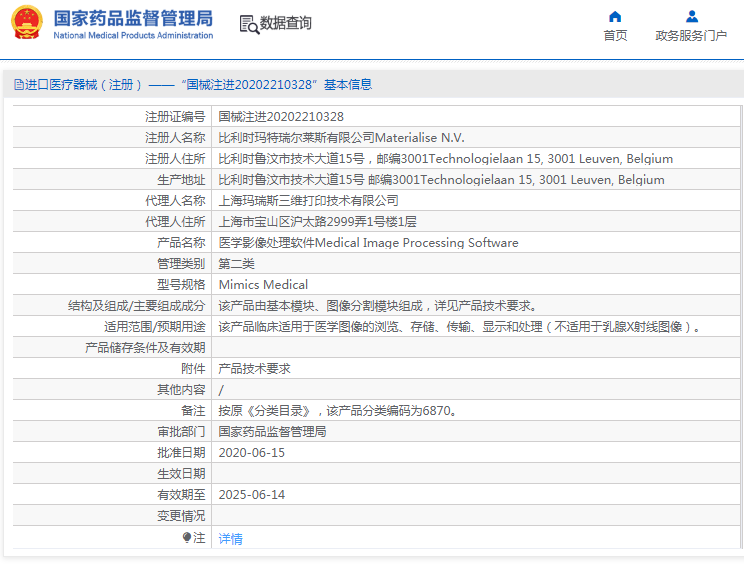The image size is (744, 568).
Task: Click the 该产品临床适用于医学图像 intended-use text
Action: [x=459, y=326]
